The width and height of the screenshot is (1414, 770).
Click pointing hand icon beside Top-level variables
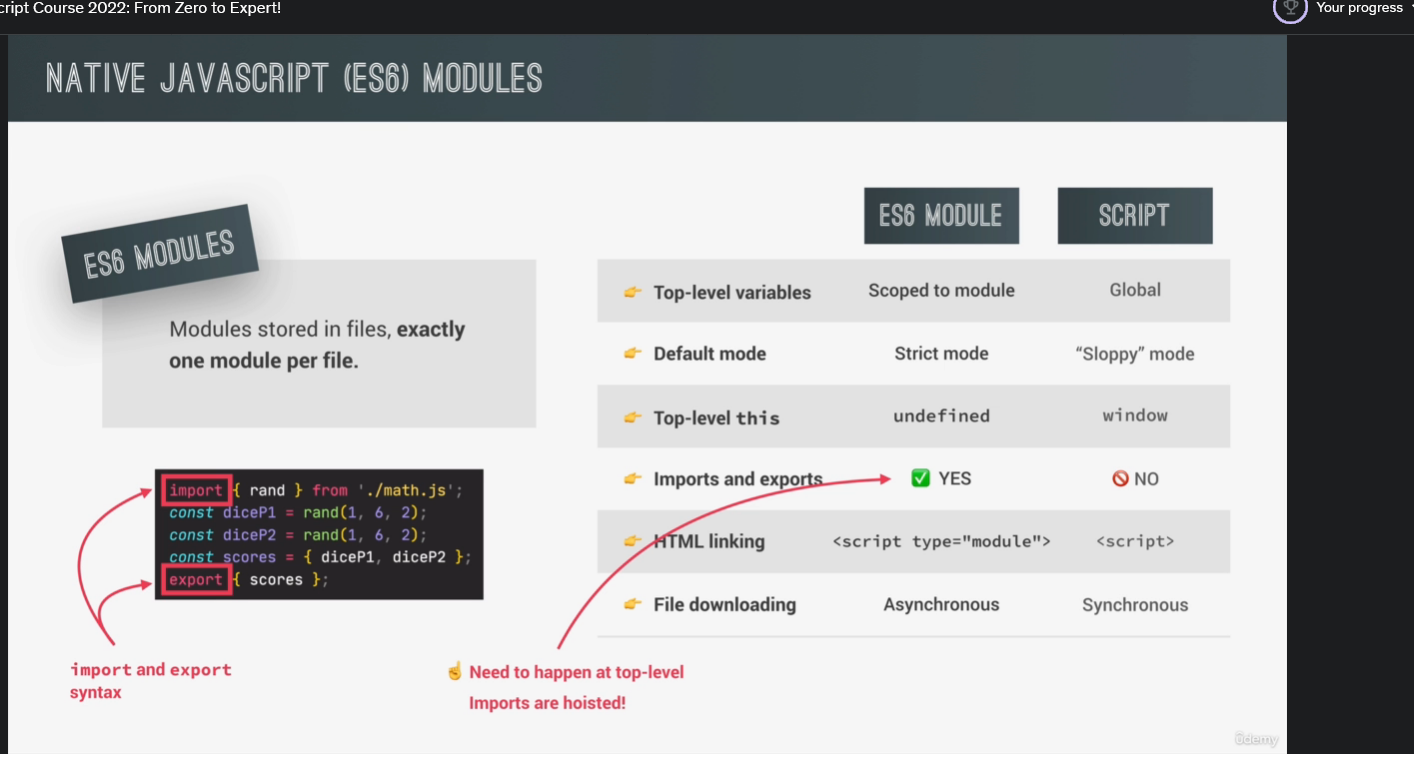point(632,292)
